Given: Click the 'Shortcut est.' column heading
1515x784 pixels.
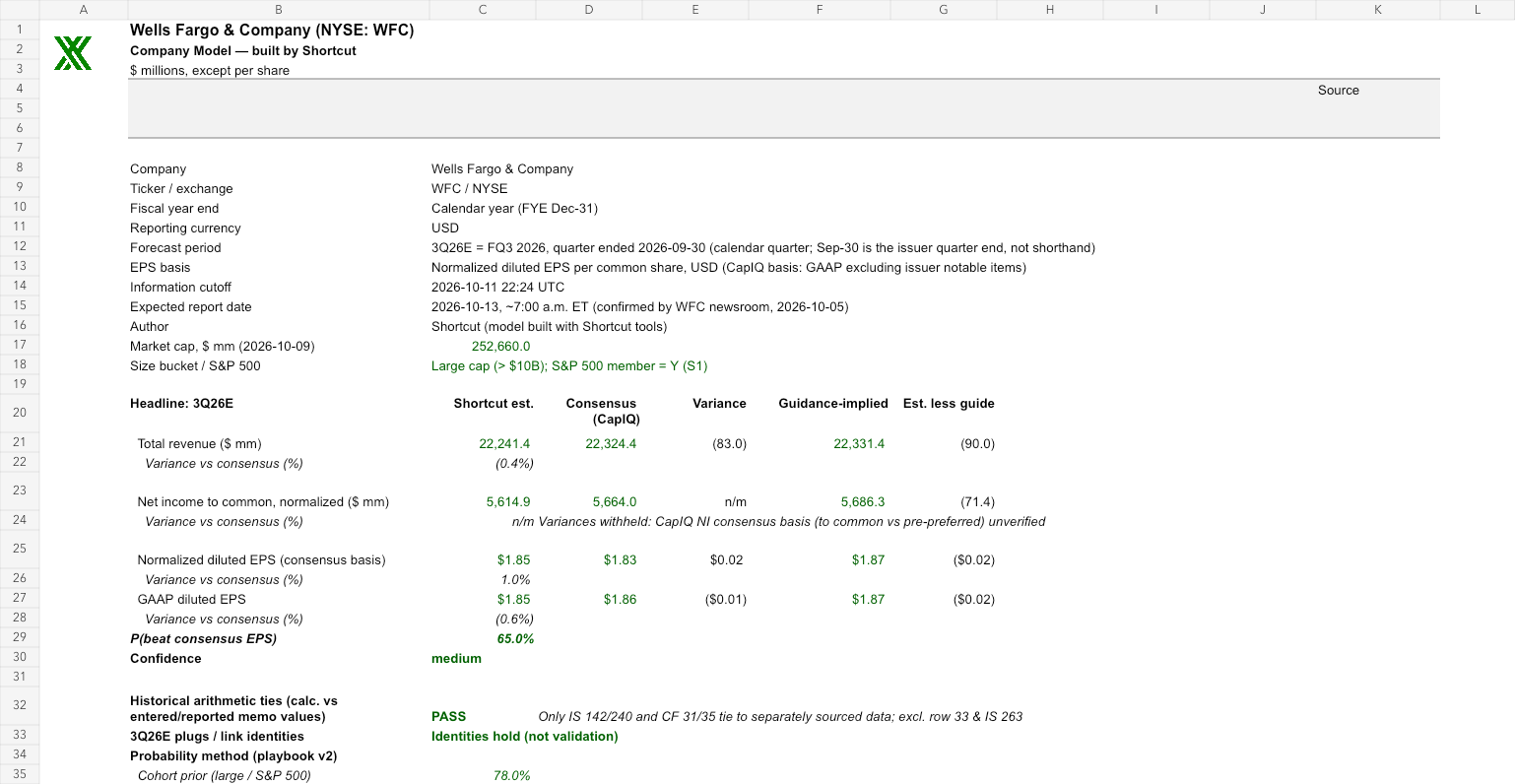Looking at the screenshot, I should pyautogui.click(x=494, y=403).
